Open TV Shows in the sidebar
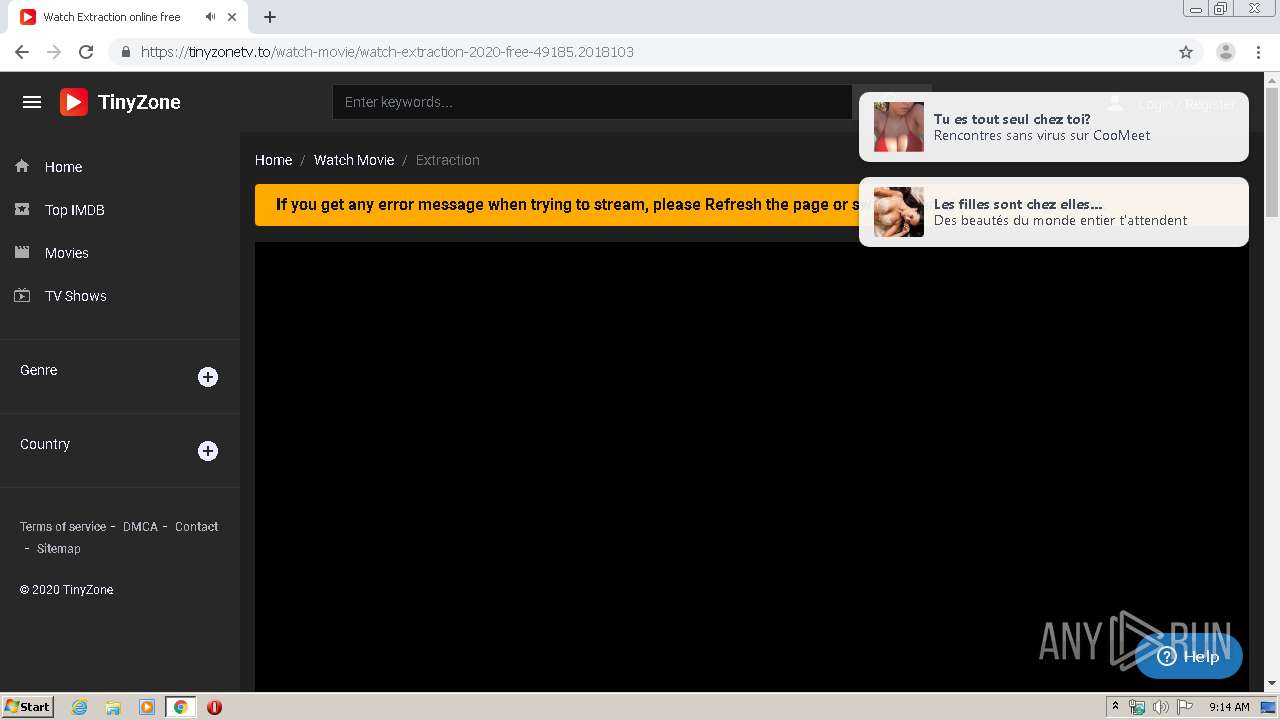1280x720 pixels. point(75,296)
